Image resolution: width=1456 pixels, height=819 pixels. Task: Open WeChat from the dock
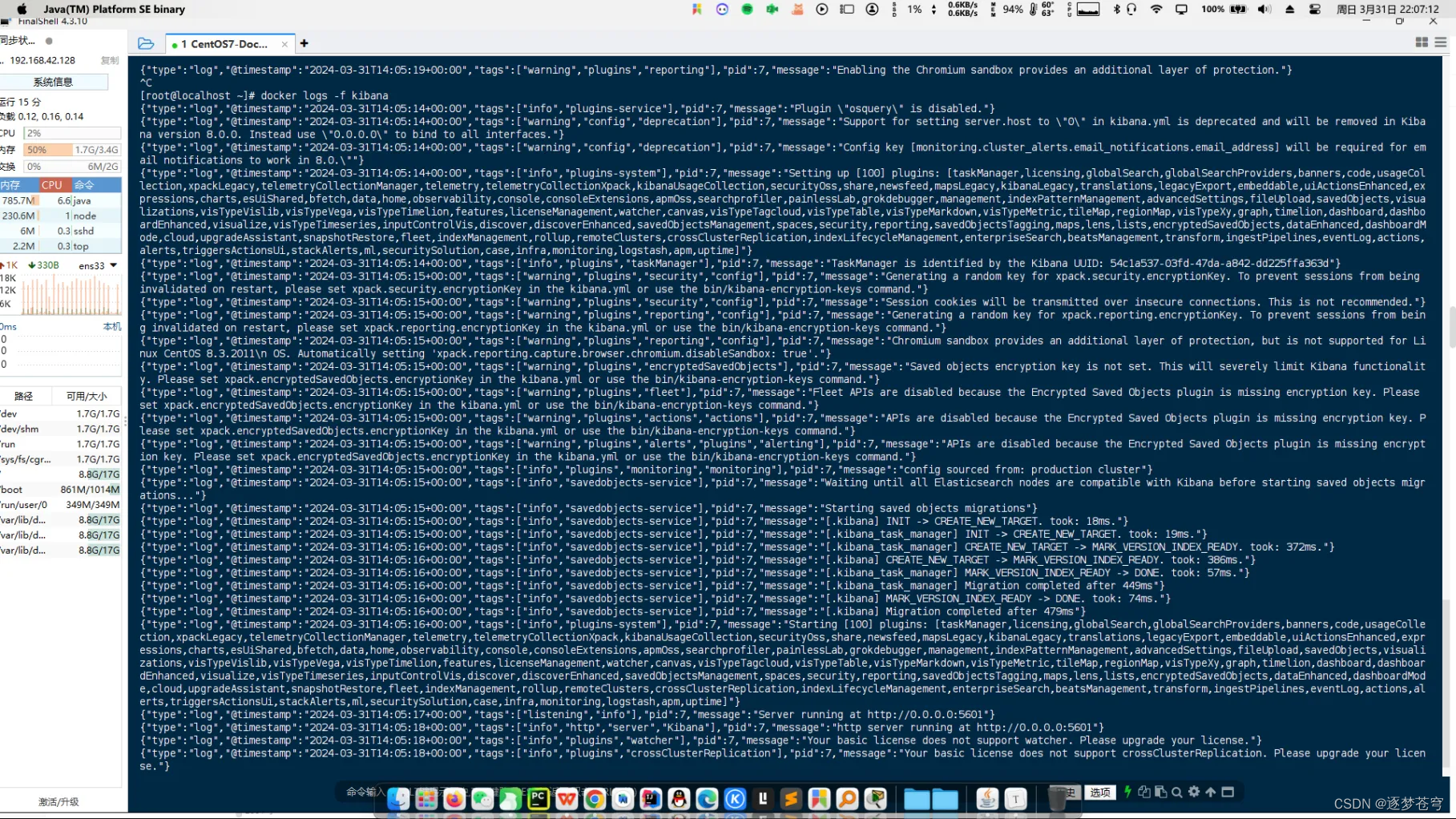click(x=482, y=798)
